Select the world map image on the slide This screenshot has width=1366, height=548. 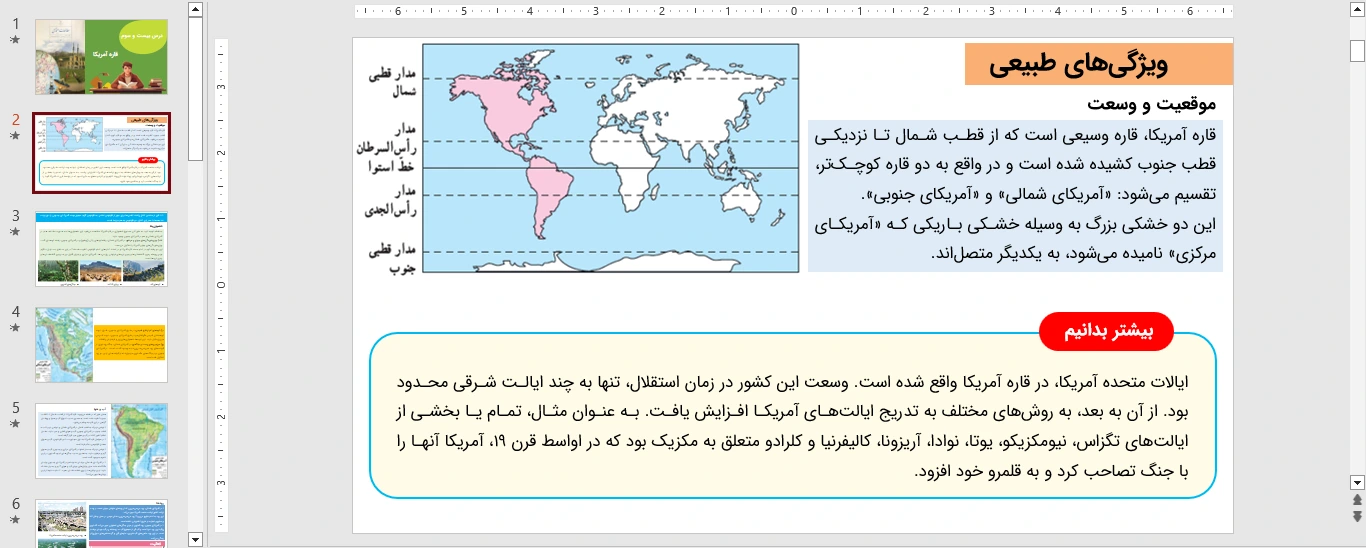coord(610,158)
